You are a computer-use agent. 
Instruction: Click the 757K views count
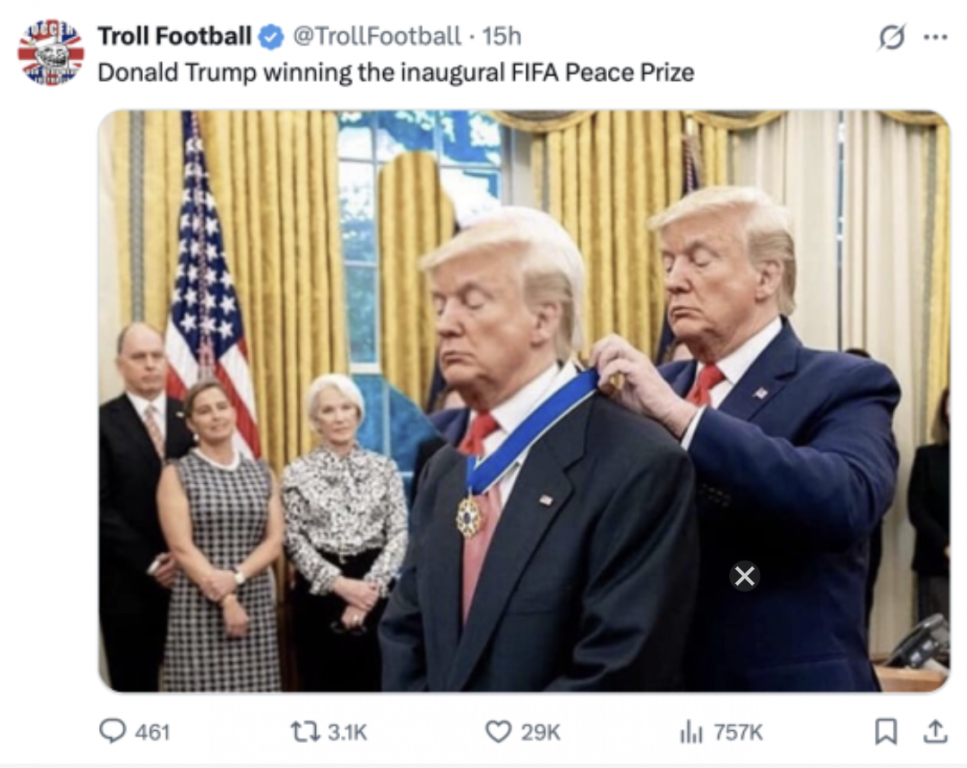click(x=738, y=732)
